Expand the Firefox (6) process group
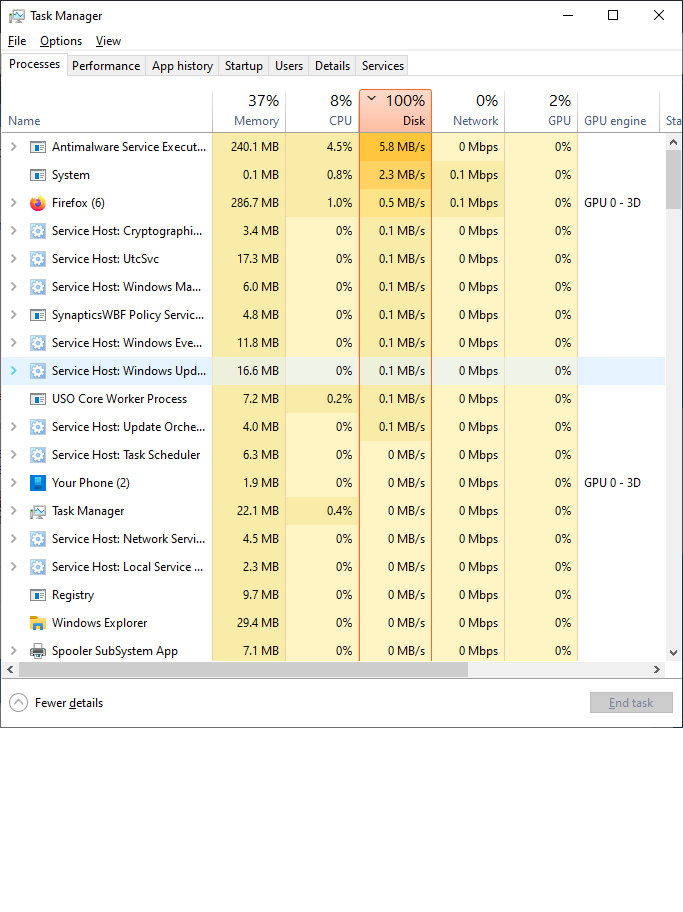Image resolution: width=683 pixels, height=912 pixels. click(x=14, y=203)
